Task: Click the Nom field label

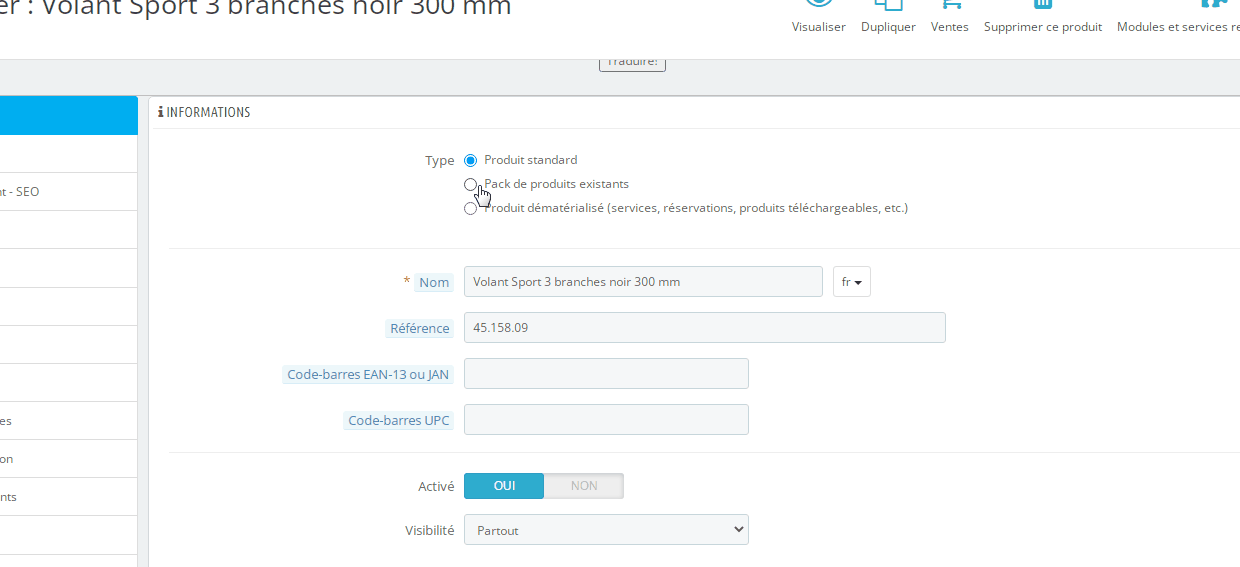Action: click(434, 282)
